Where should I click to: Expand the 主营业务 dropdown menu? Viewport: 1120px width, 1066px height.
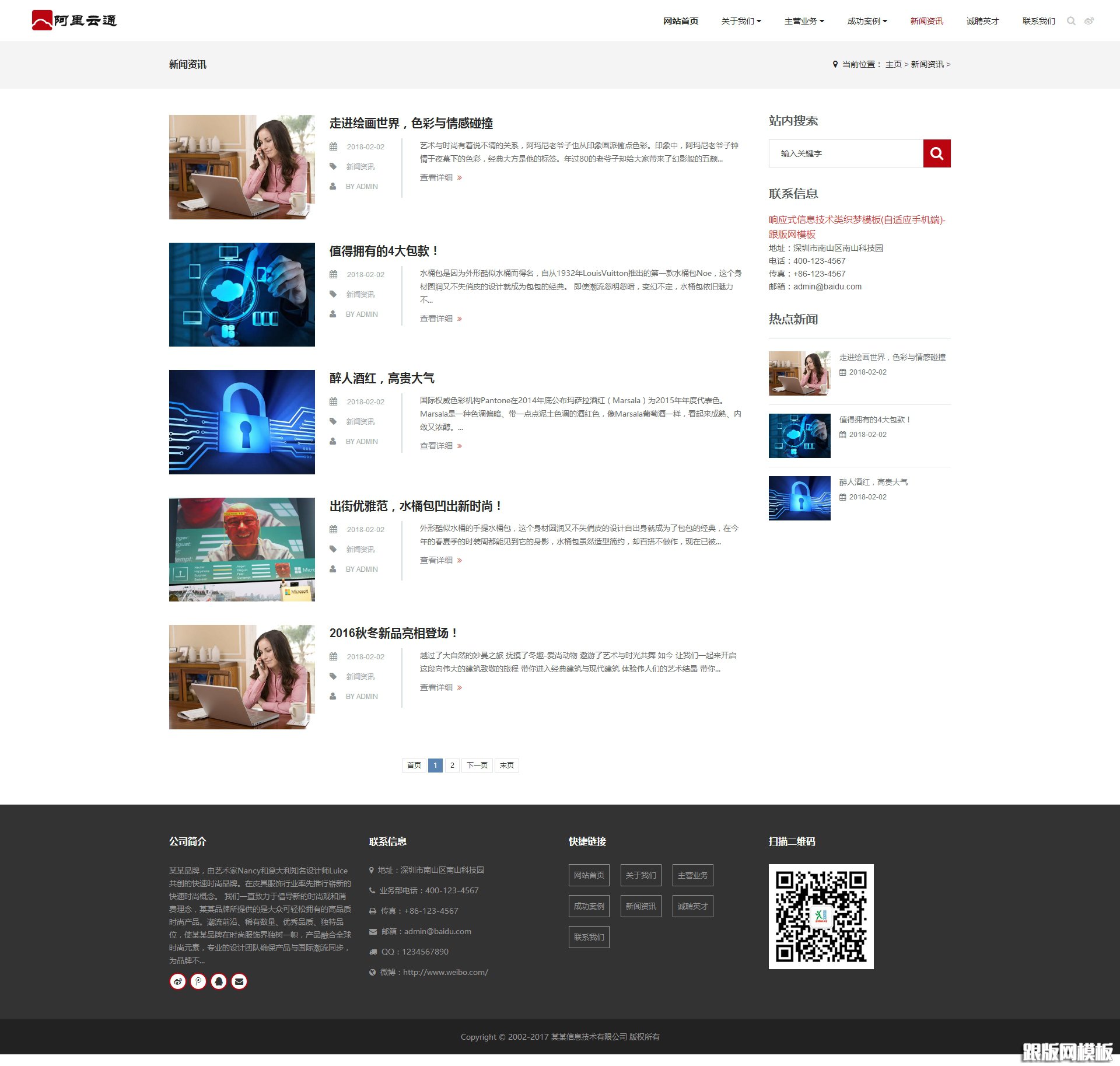(804, 21)
